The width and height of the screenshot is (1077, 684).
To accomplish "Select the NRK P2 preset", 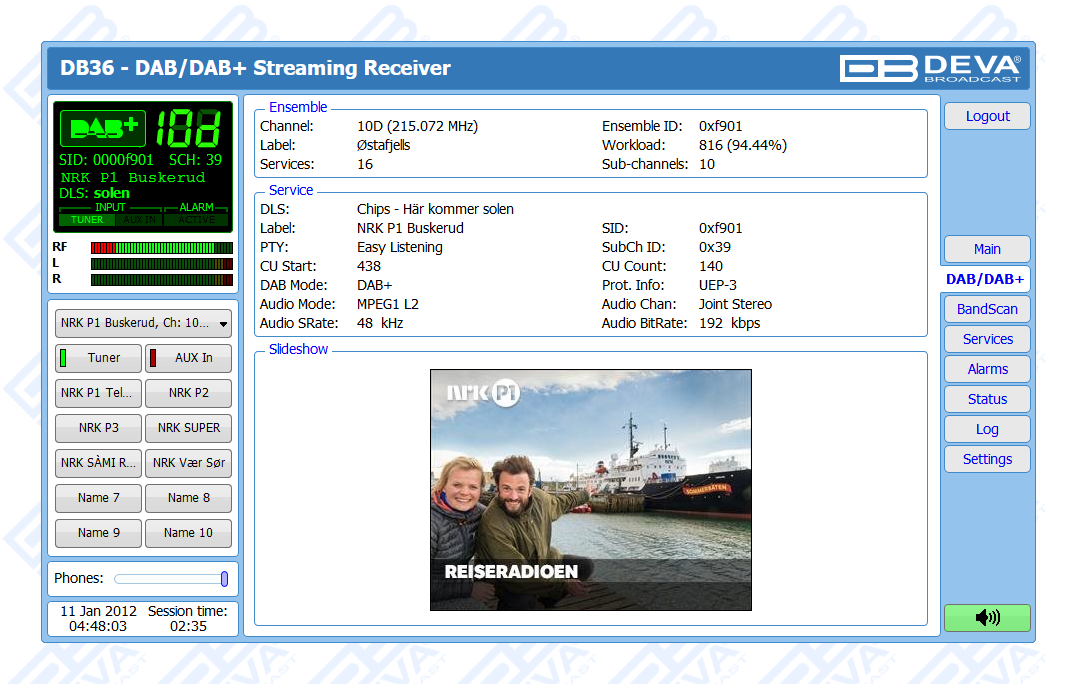I will 188,393.
